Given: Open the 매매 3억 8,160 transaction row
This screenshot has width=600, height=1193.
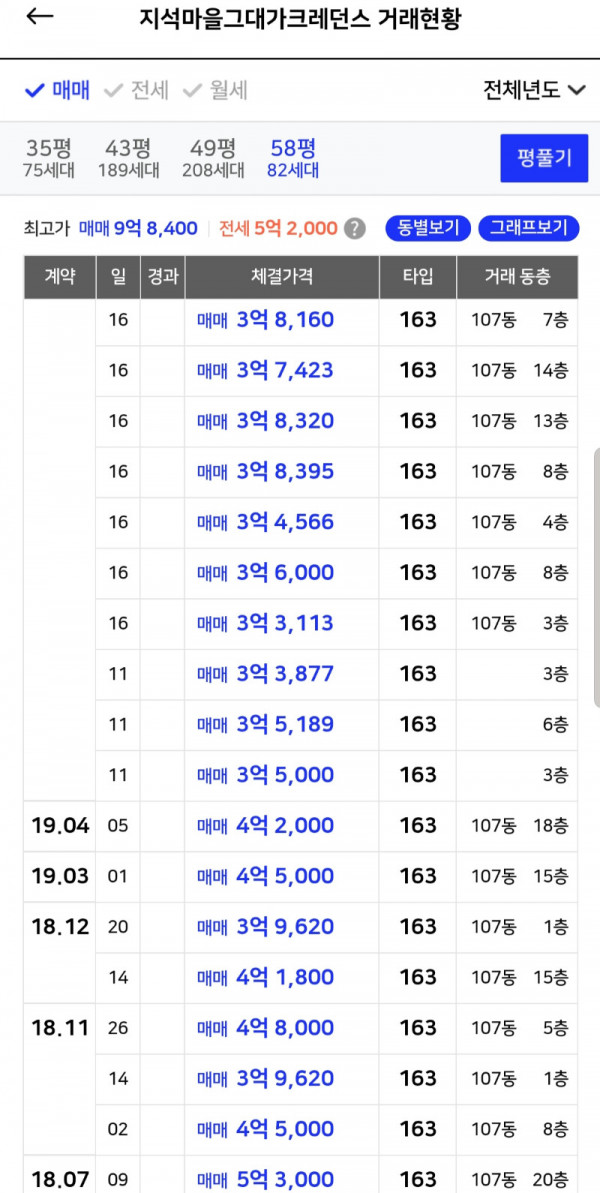Looking at the screenshot, I should pyautogui.click(x=300, y=320).
